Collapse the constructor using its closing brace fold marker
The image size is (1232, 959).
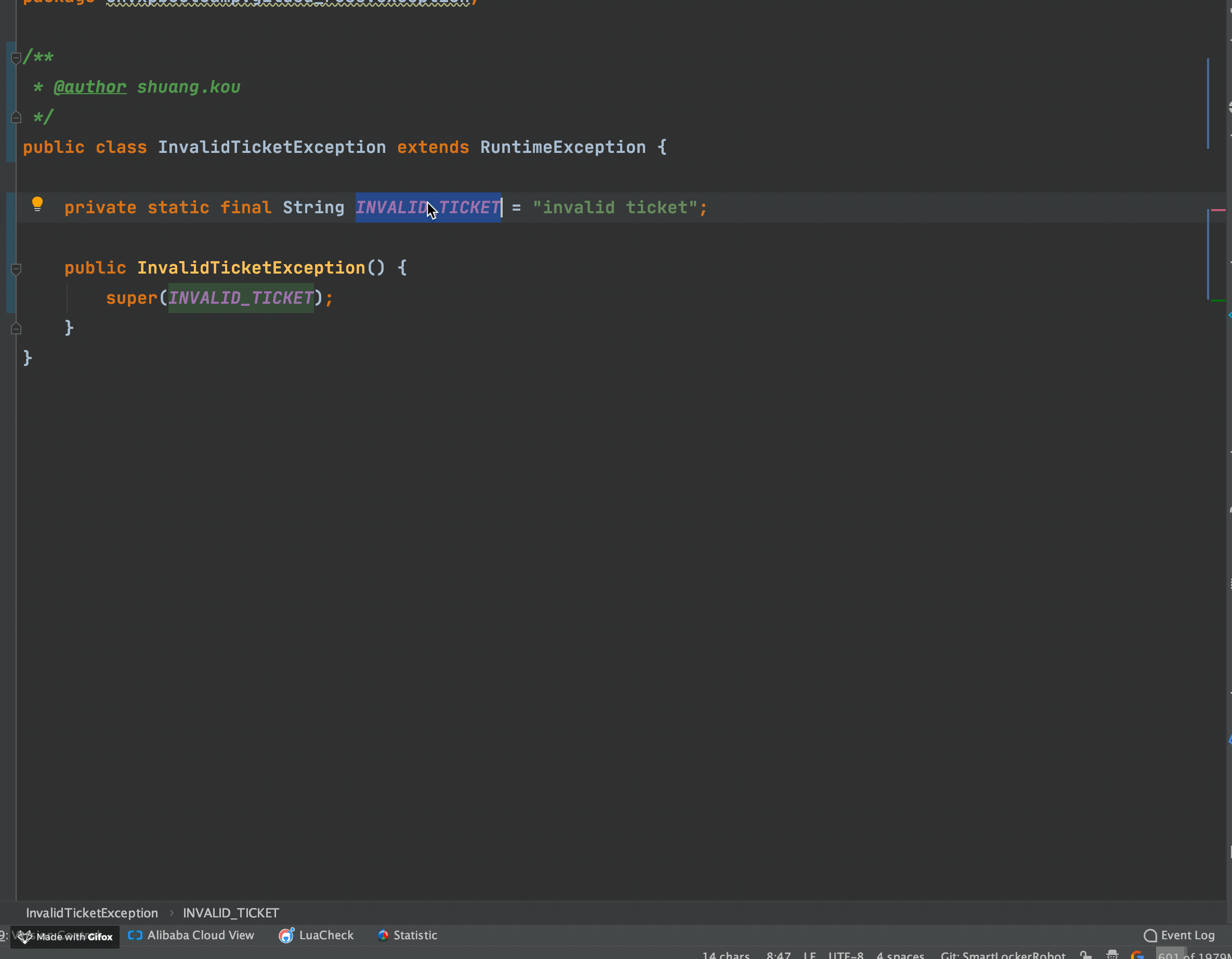click(16, 329)
